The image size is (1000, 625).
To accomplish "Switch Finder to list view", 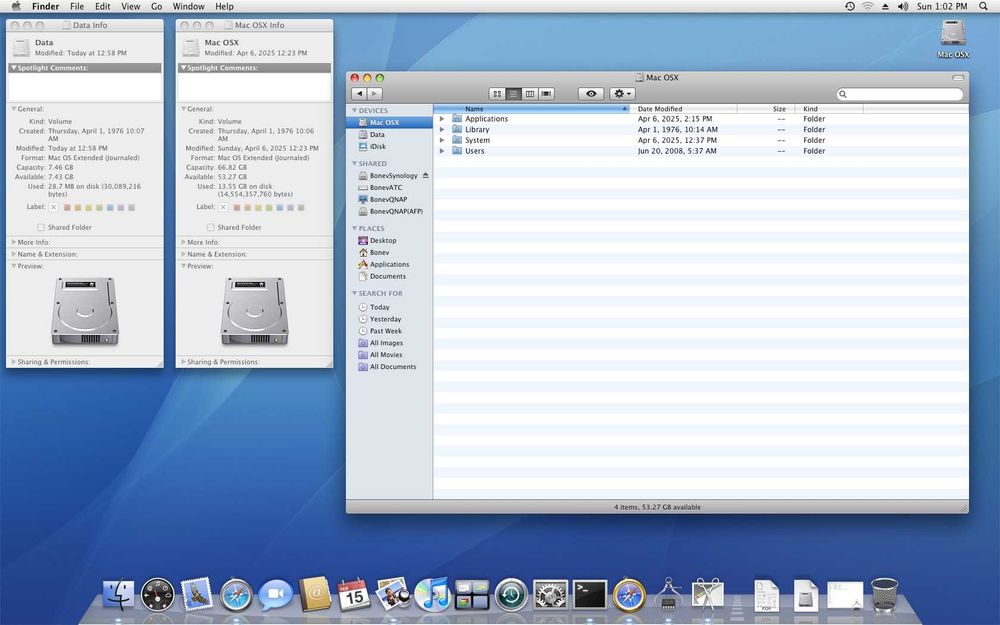I will tap(513, 94).
